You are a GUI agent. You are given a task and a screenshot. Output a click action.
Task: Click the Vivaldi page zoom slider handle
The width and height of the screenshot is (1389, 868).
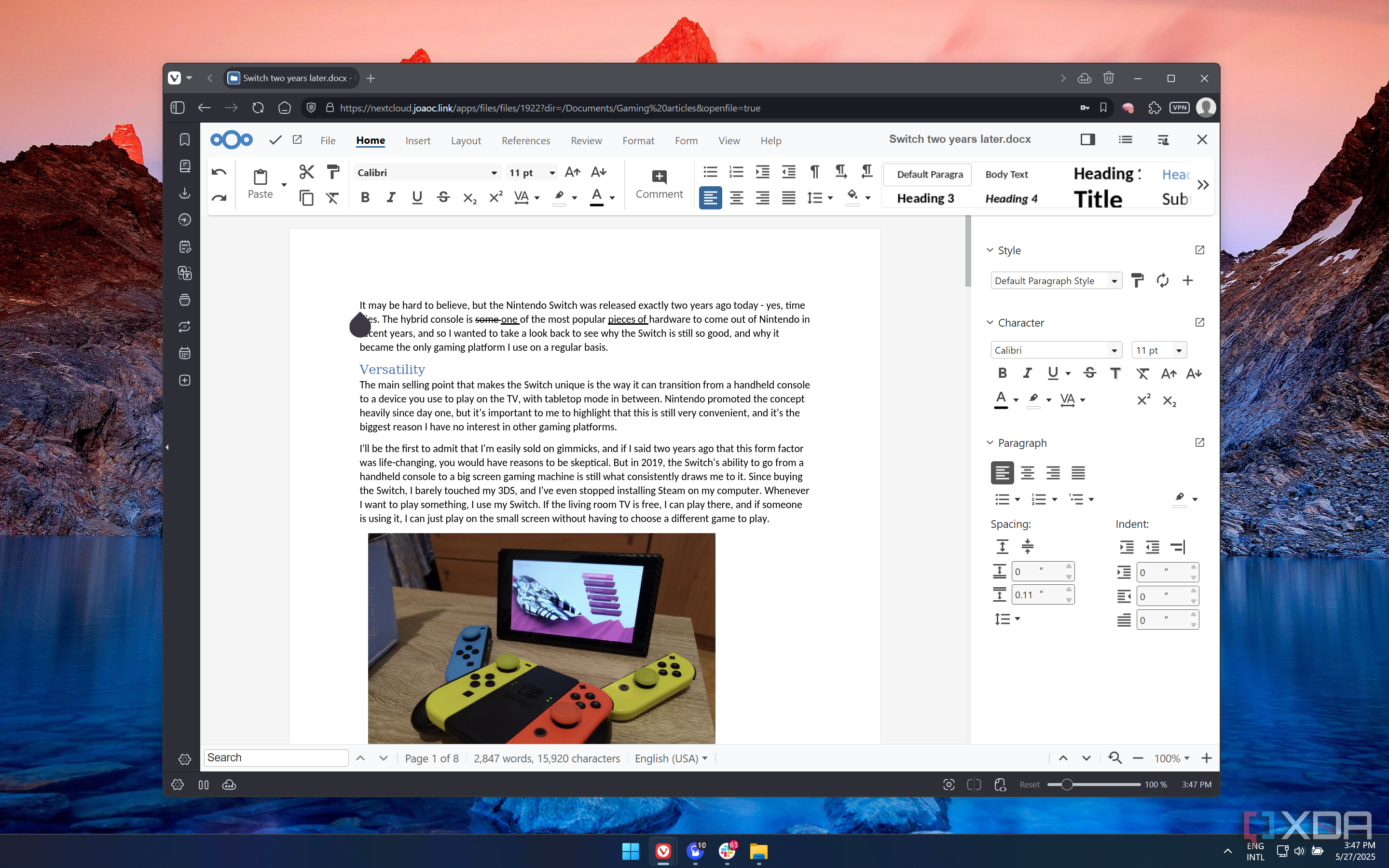tap(1066, 784)
